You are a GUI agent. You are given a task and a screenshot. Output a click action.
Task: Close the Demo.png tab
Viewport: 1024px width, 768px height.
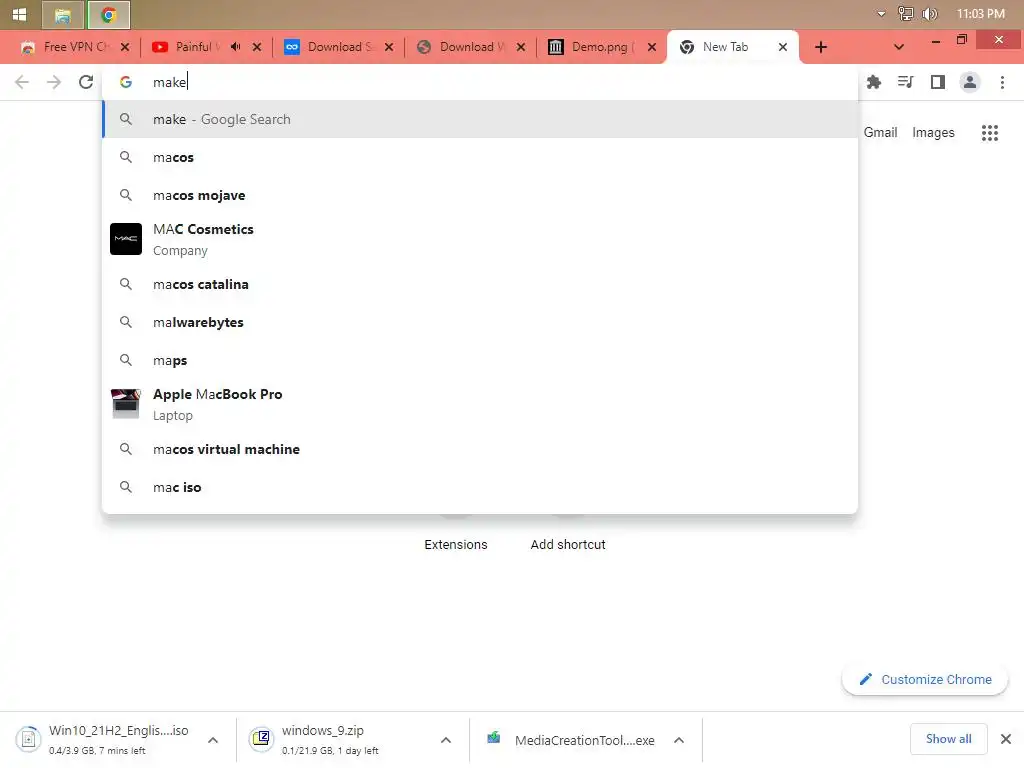652,47
